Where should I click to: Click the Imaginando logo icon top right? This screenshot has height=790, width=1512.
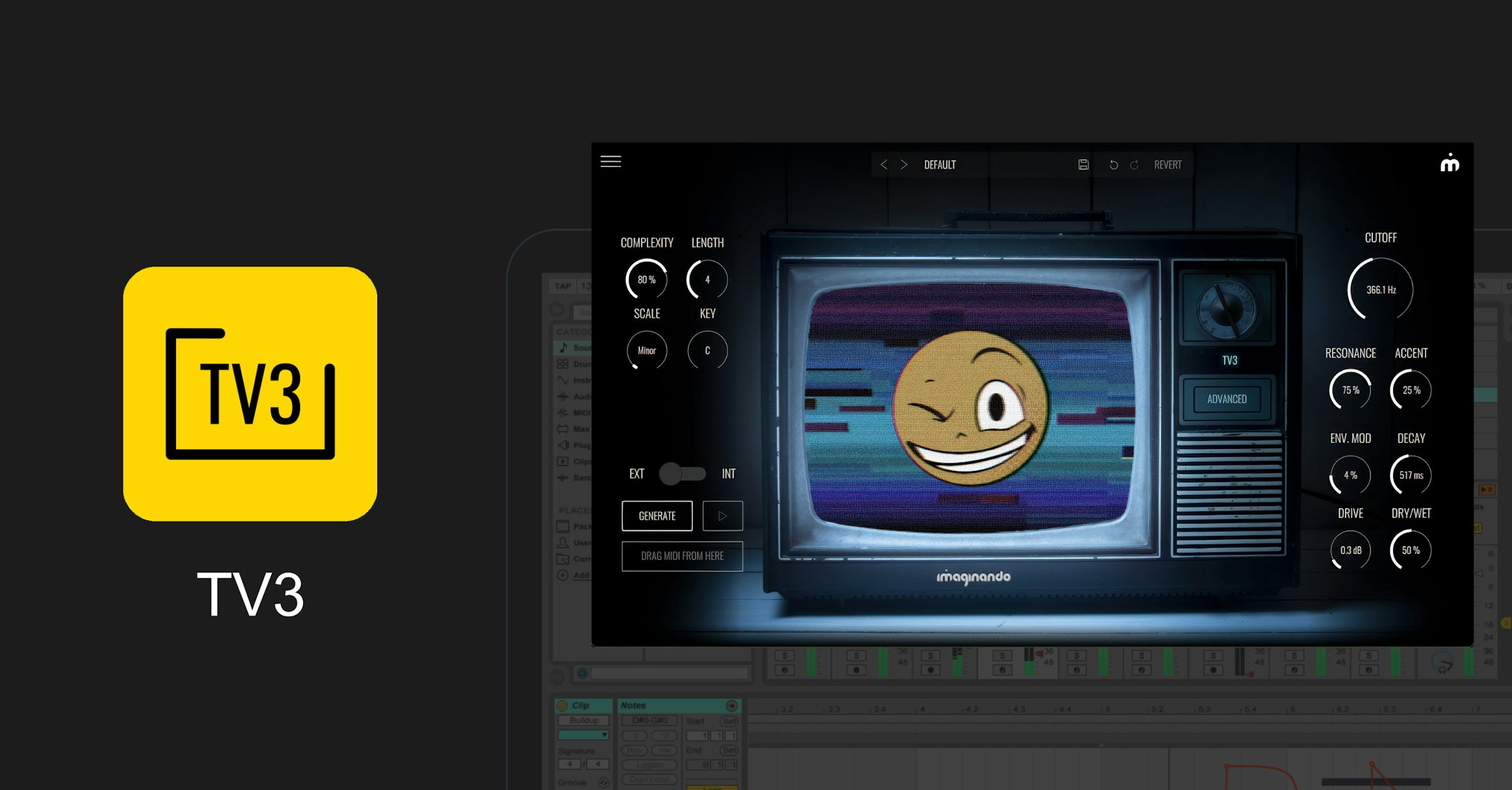point(1450,163)
